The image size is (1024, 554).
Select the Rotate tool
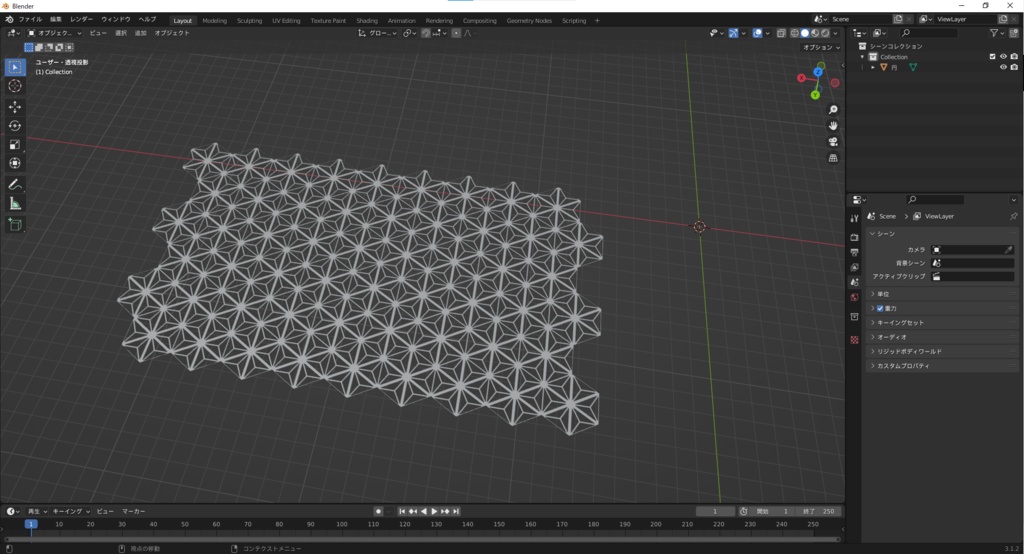tap(15, 125)
